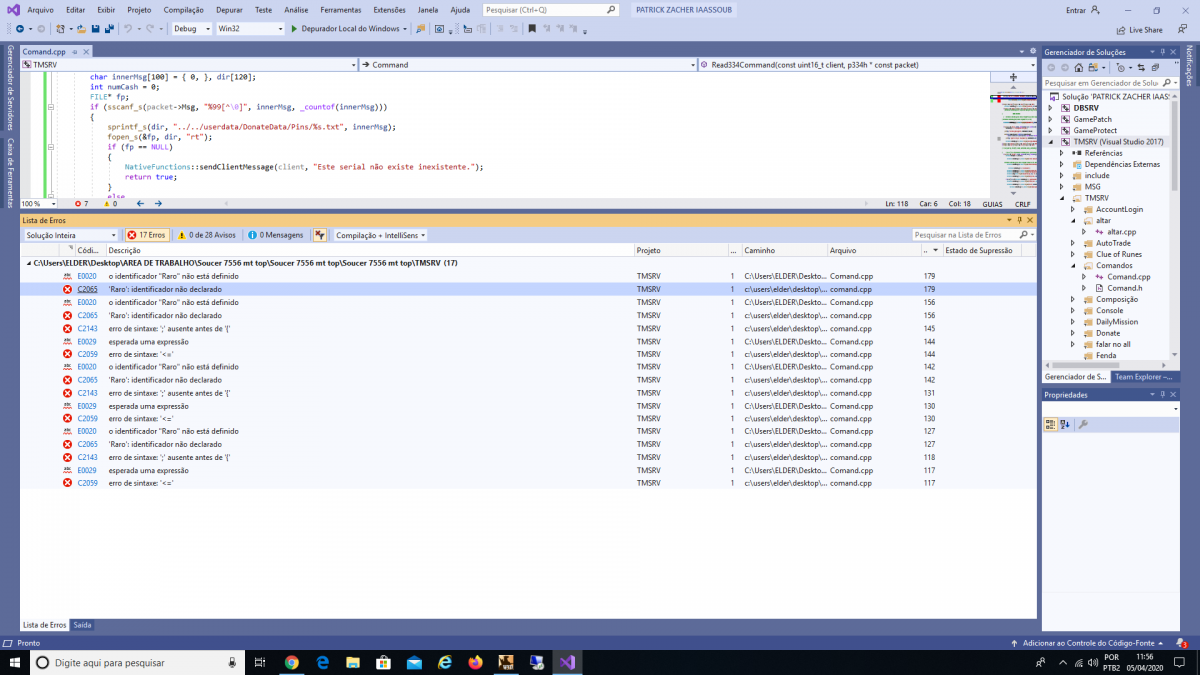Open the Compilação menu
Image resolution: width=1200 pixels, height=675 pixels.
183,9
